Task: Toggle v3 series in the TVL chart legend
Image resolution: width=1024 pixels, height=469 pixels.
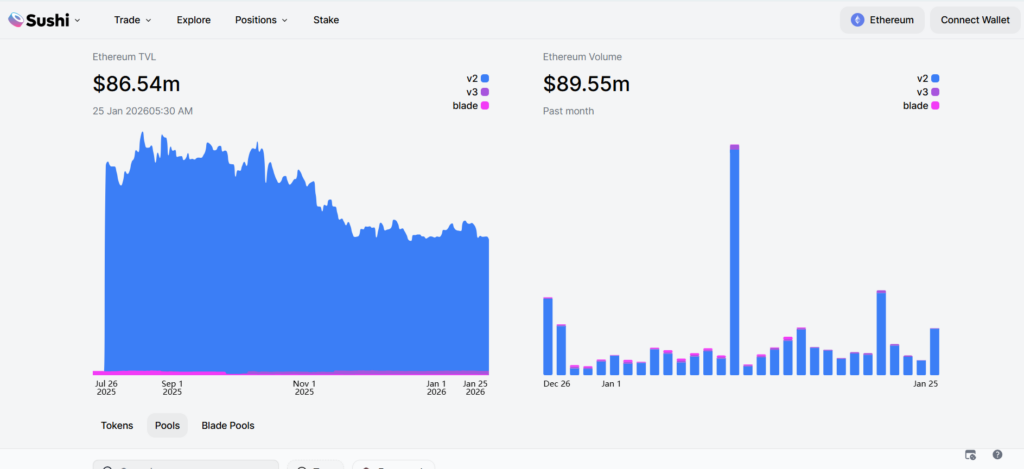Action: tap(476, 92)
